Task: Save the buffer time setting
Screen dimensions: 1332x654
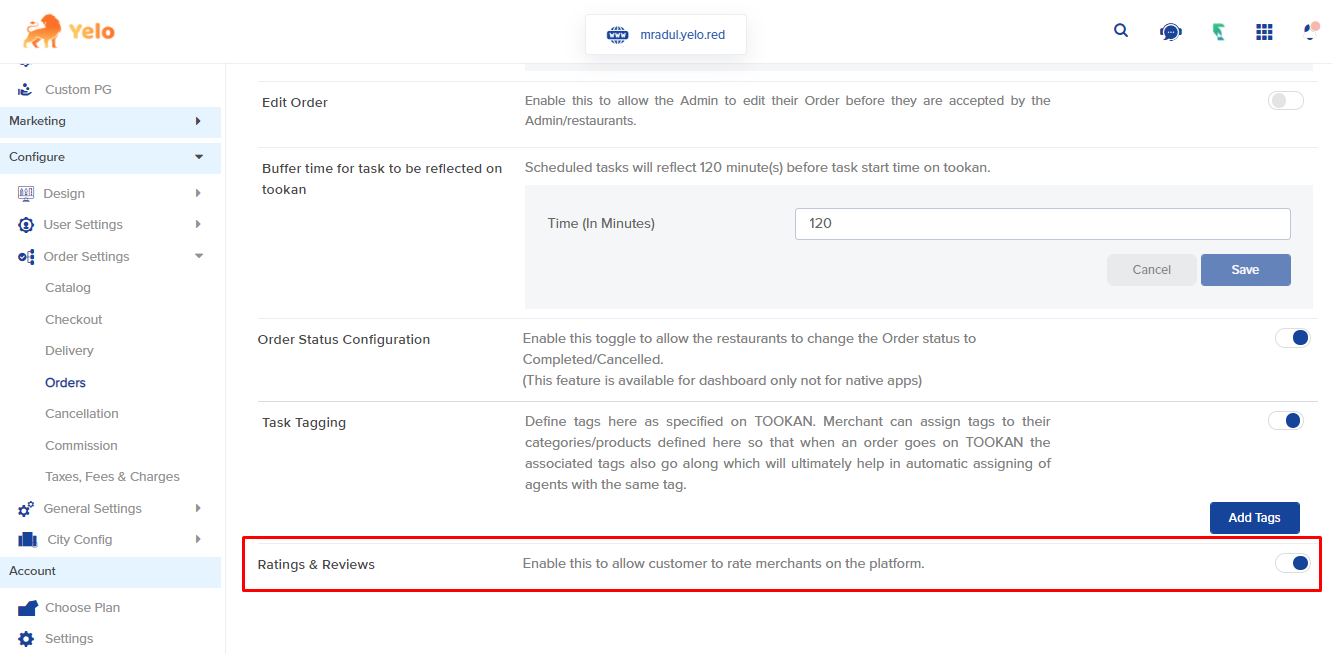Action: point(1245,269)
